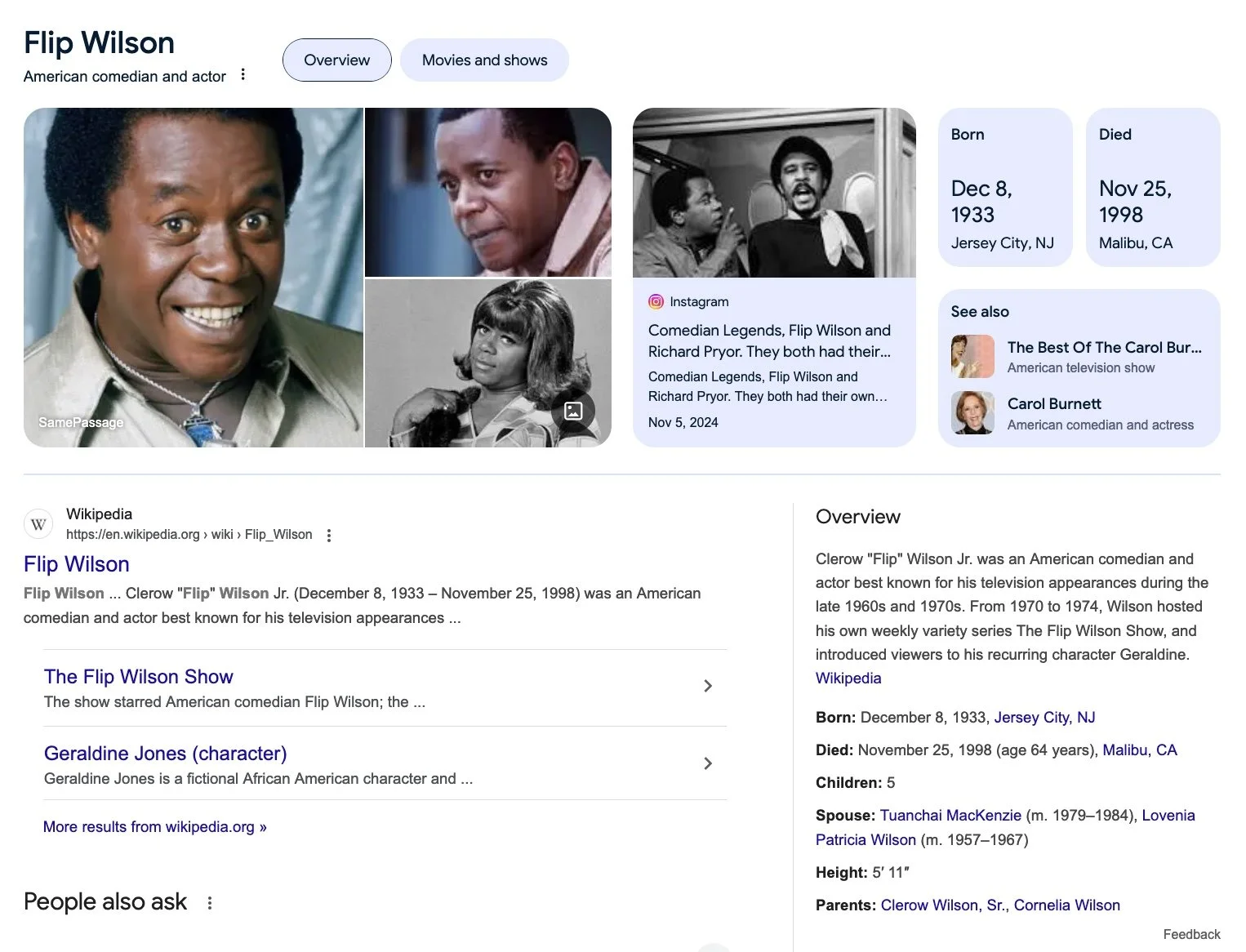
Task: Open The Flip Wilson Show link
Action: (x=139, y=677)
